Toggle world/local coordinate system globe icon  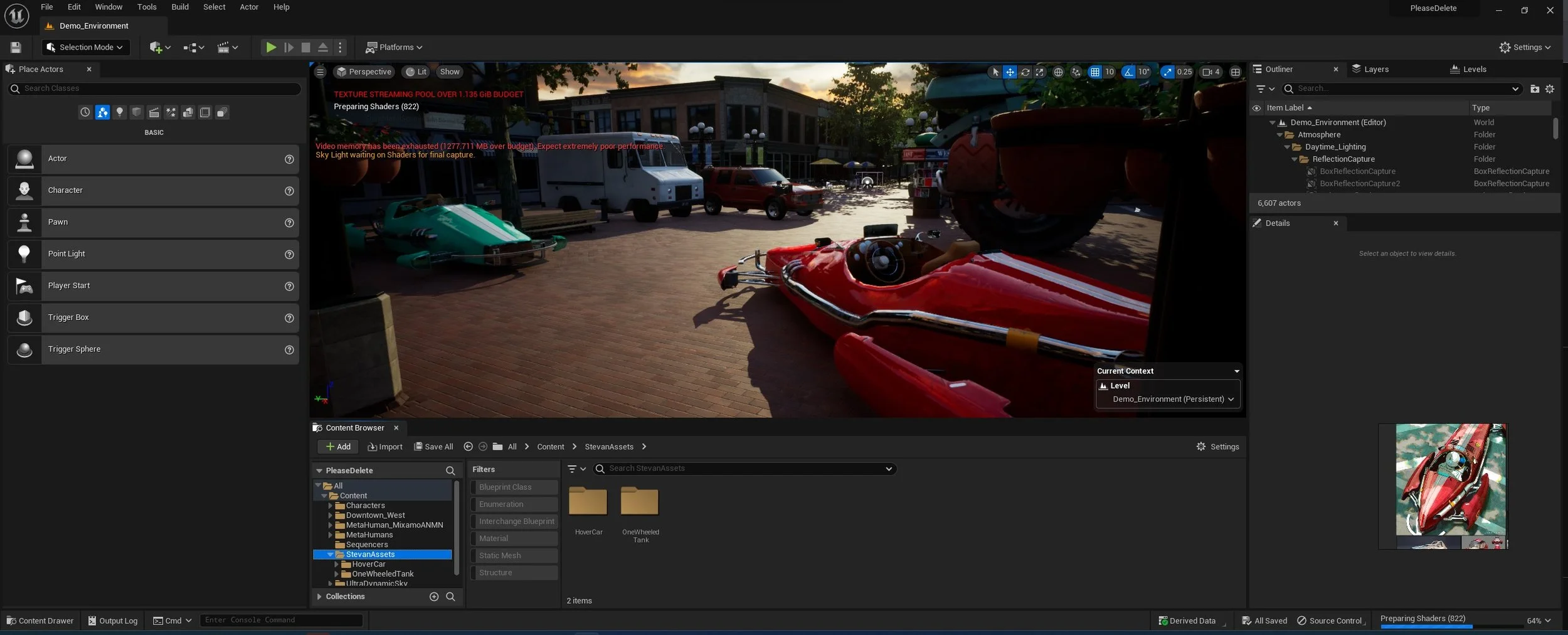tap(1059, 72)
